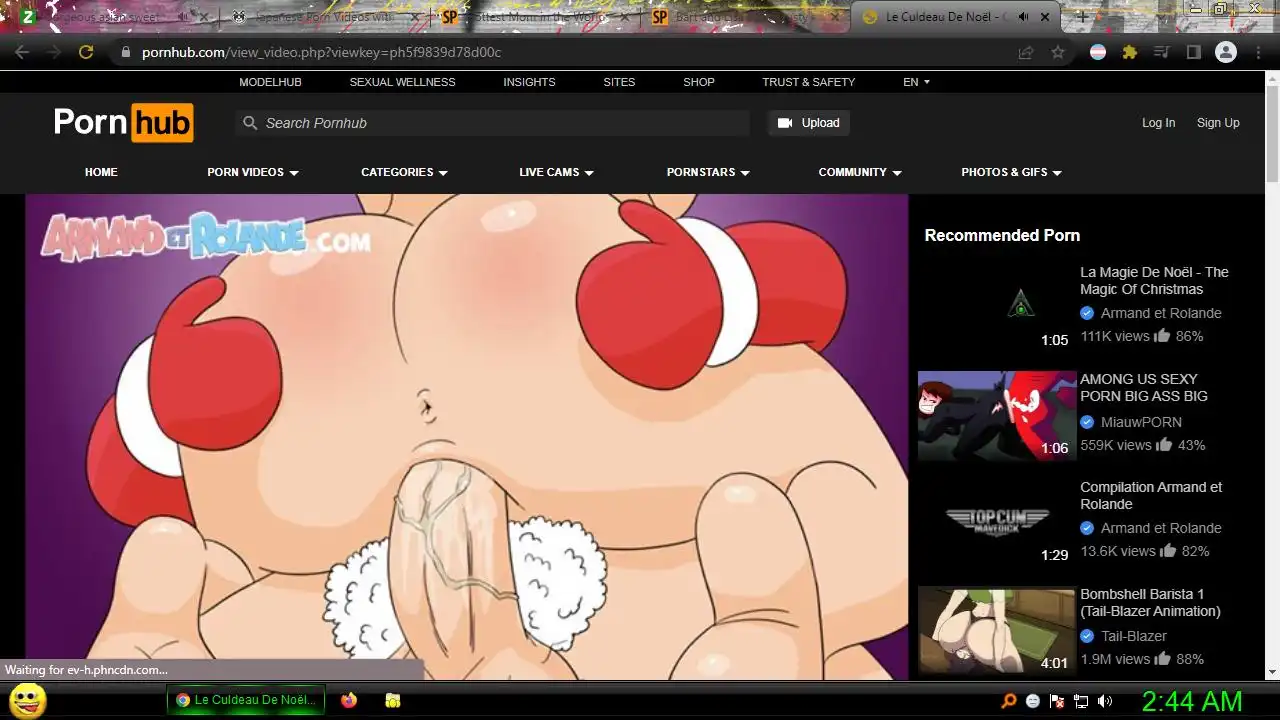Expand the CATEGORIES dropdown menu
1280x720 pixels.
coord(404,172)
